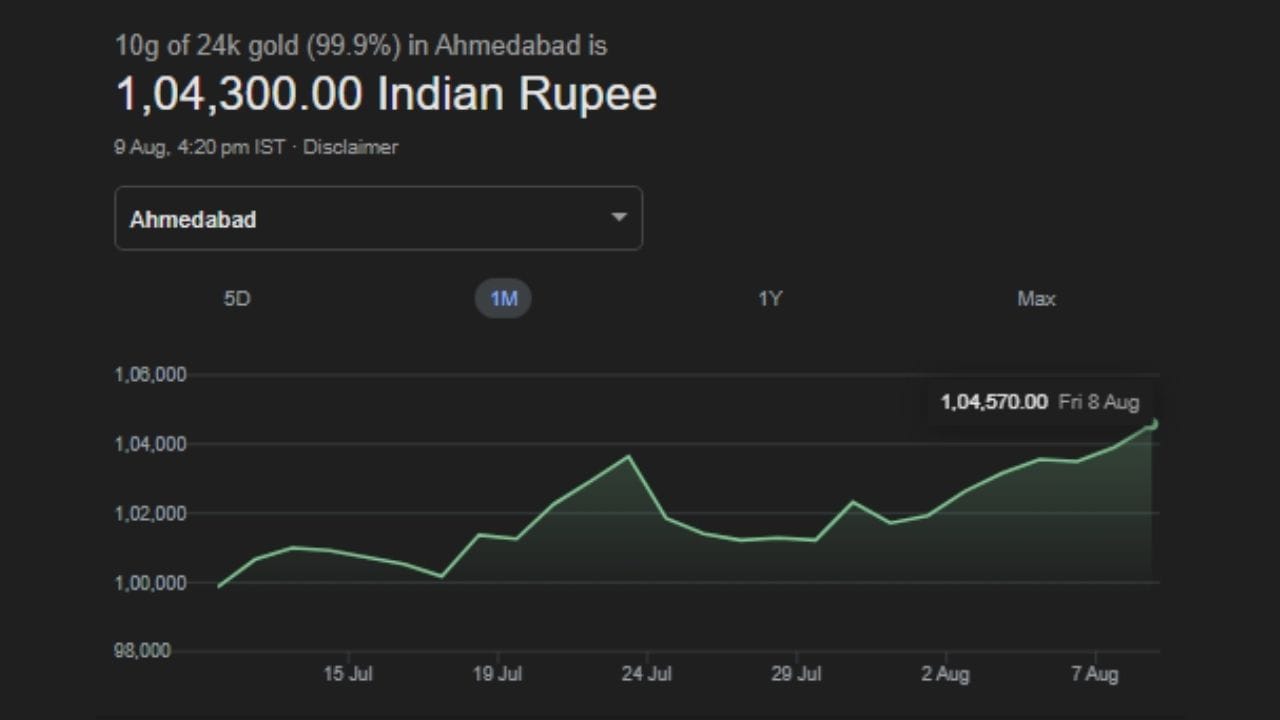Click the 9 Aug, 4:20 pm IST timestamp
Screen dimensions: 1280x720
pos(199,147)
